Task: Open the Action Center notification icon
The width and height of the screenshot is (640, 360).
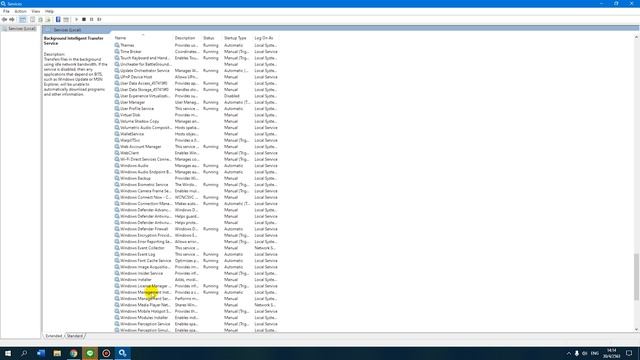Action: (629, 353)
